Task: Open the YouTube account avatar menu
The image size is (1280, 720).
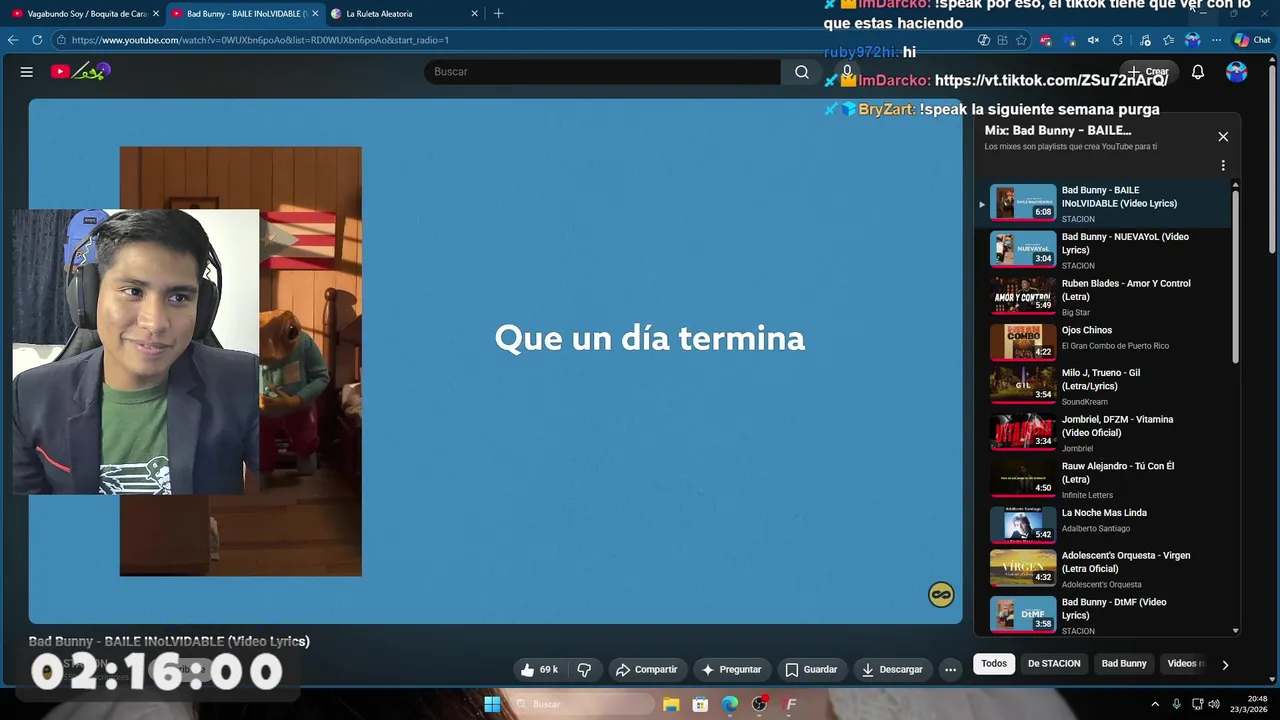Action: (1237, 72)
